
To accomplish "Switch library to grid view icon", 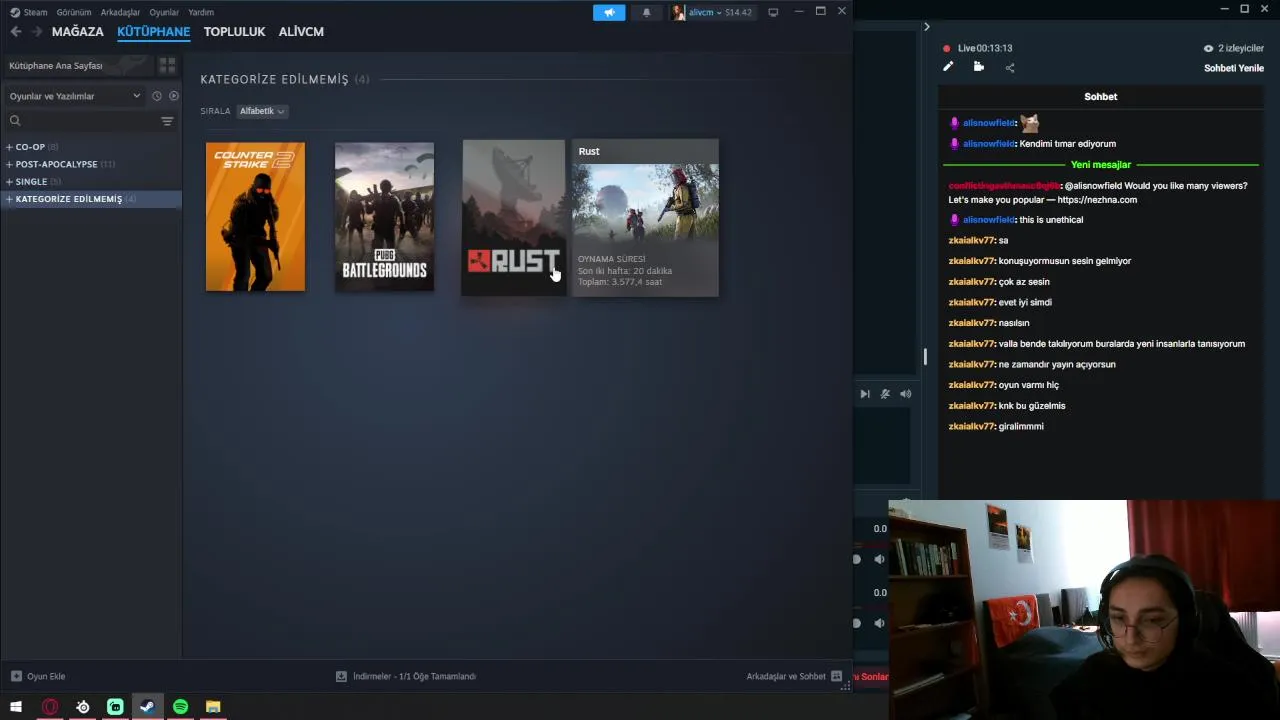I will pyautogui.click(x=167, y=65).
